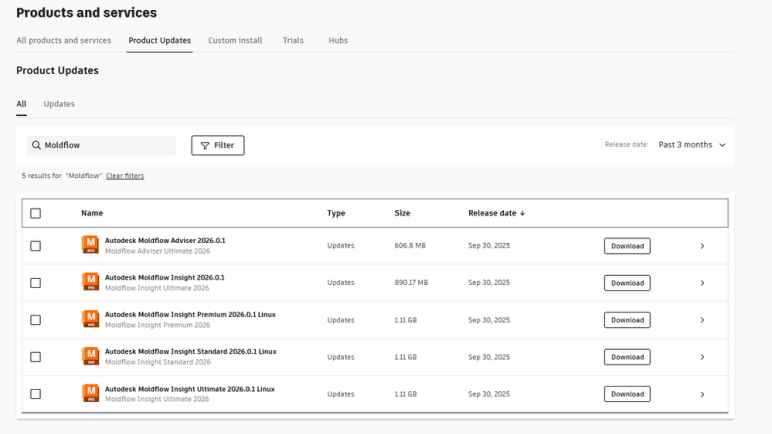Check the Moldflow Adviser 2026.0.1 row checkbox
The height and width of the screenshot is (434, 772).
point(36,246)
